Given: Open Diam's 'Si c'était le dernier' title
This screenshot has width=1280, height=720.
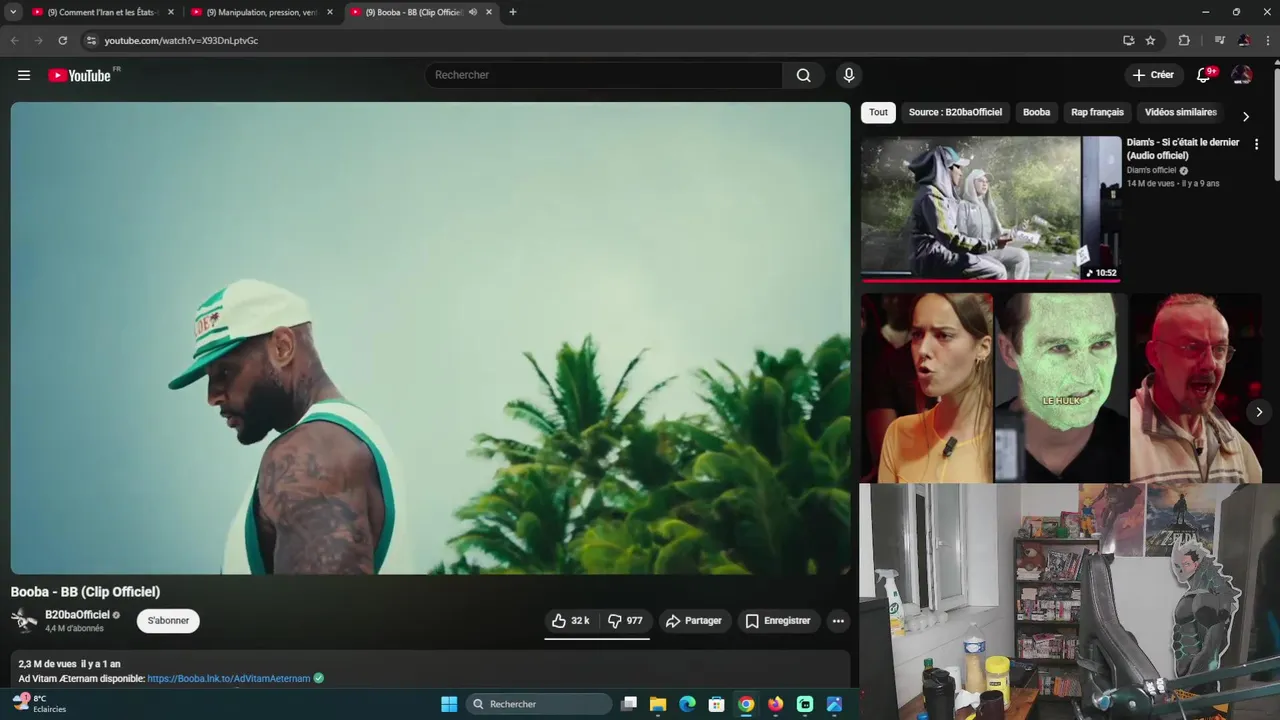Looking at the screenshot, I should pos(1183,149).
